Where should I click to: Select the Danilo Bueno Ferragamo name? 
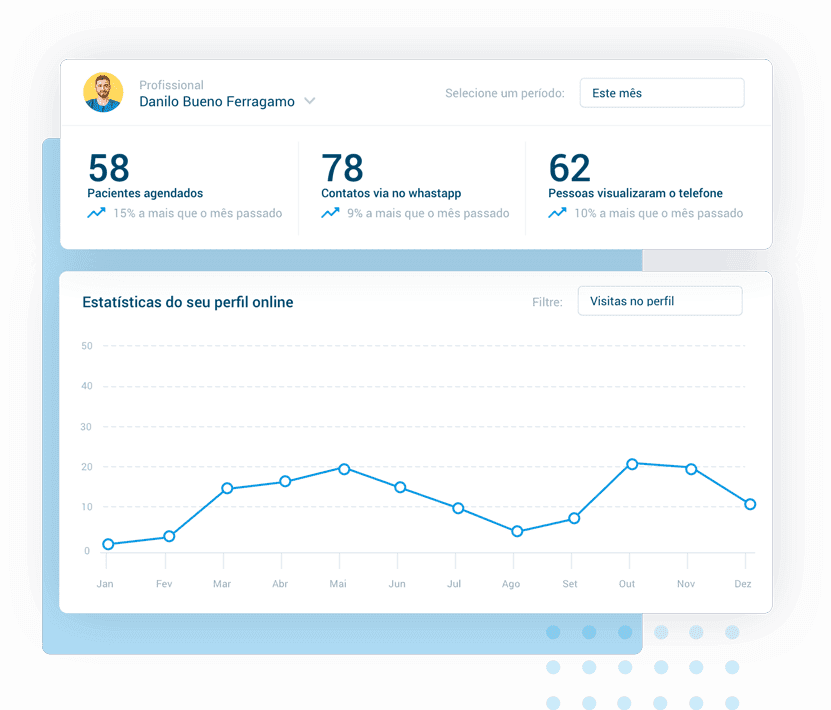[x=216, y=101]
